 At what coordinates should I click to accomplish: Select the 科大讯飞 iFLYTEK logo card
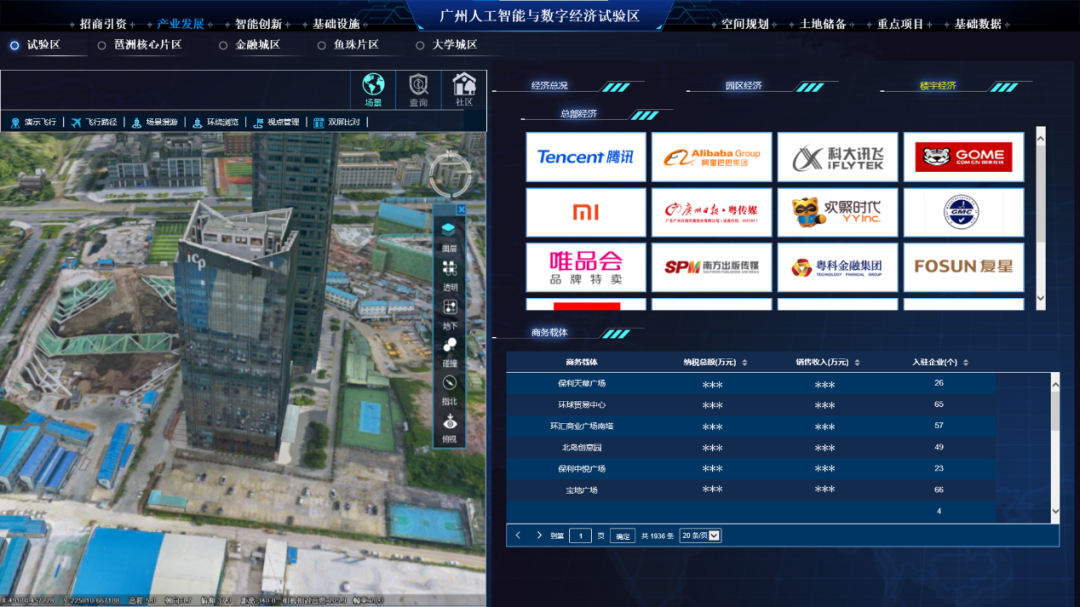(x=838, y=157)
